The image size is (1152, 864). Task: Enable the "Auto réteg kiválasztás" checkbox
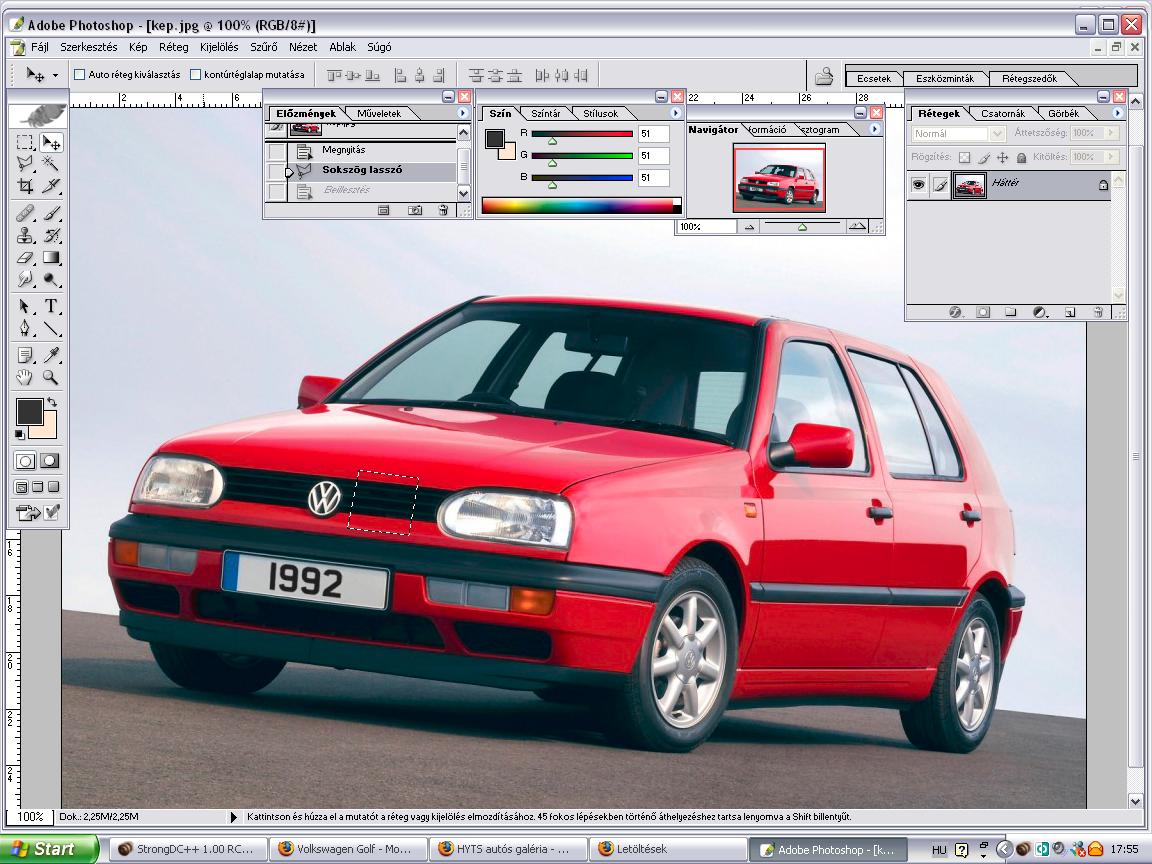[x=80, y=74]
